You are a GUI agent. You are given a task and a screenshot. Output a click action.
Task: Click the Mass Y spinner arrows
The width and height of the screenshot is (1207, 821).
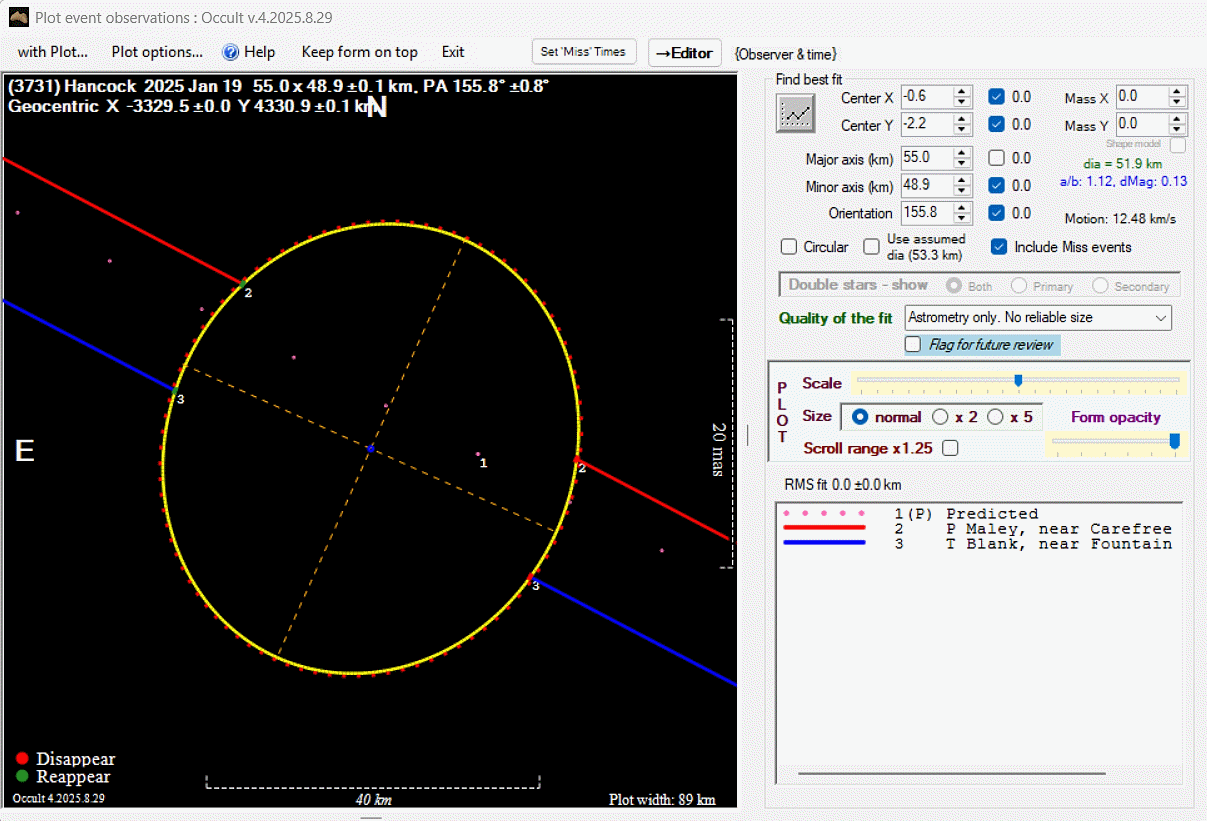click(x=1178, y=125)
